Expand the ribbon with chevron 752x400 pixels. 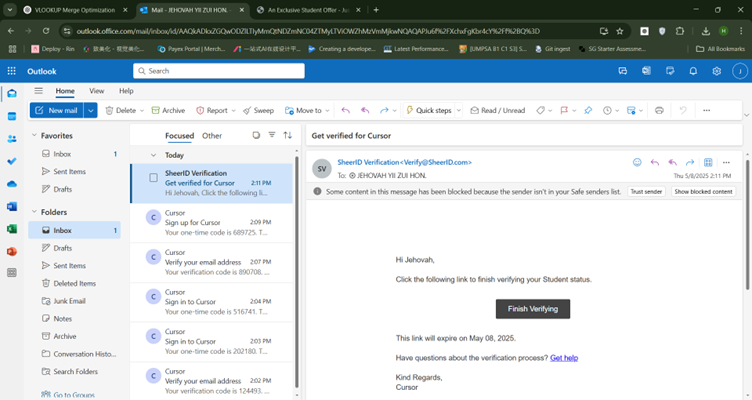tap(746, 115)
